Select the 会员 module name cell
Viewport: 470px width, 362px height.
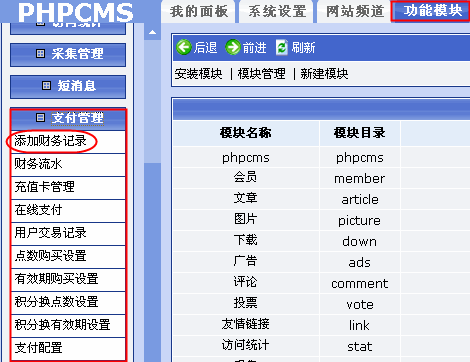tap(246, 177)
